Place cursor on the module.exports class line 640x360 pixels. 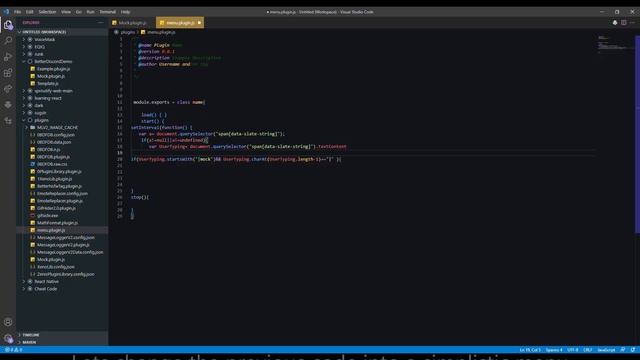[x=169, y=102]
